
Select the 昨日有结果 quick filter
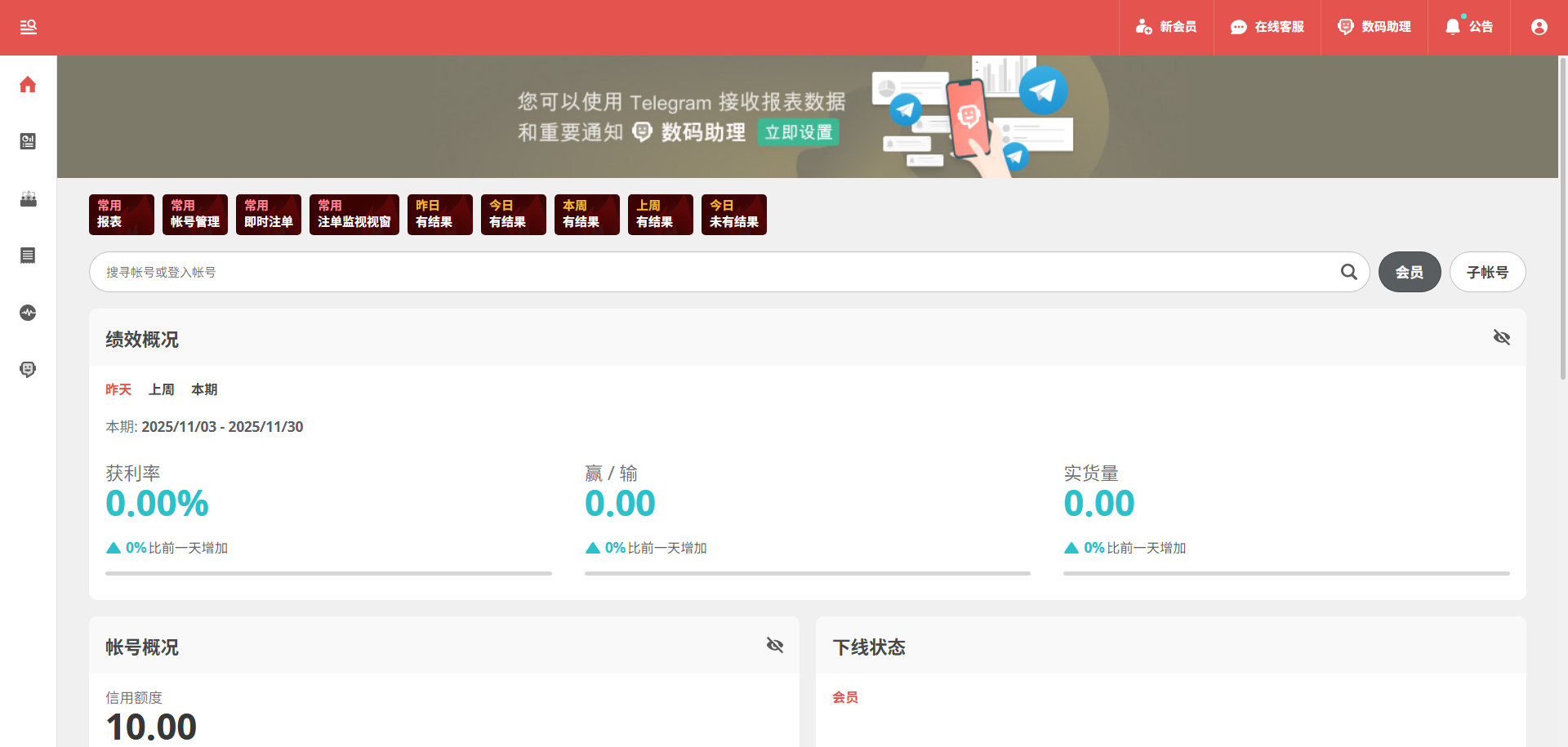[x=439, y=214]
